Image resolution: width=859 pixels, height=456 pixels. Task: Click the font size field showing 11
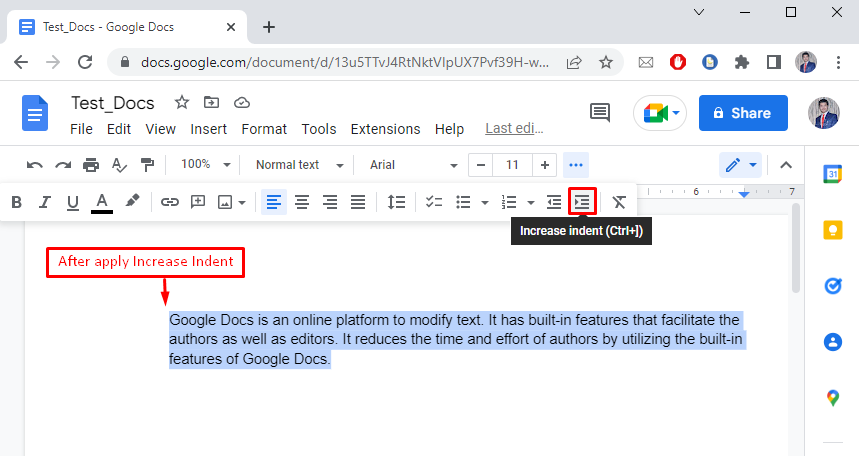(512, 165)
